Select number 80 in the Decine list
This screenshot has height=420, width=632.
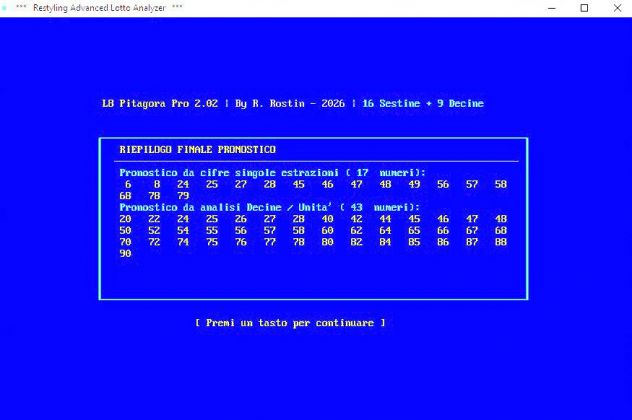click(x=327, y=242)
